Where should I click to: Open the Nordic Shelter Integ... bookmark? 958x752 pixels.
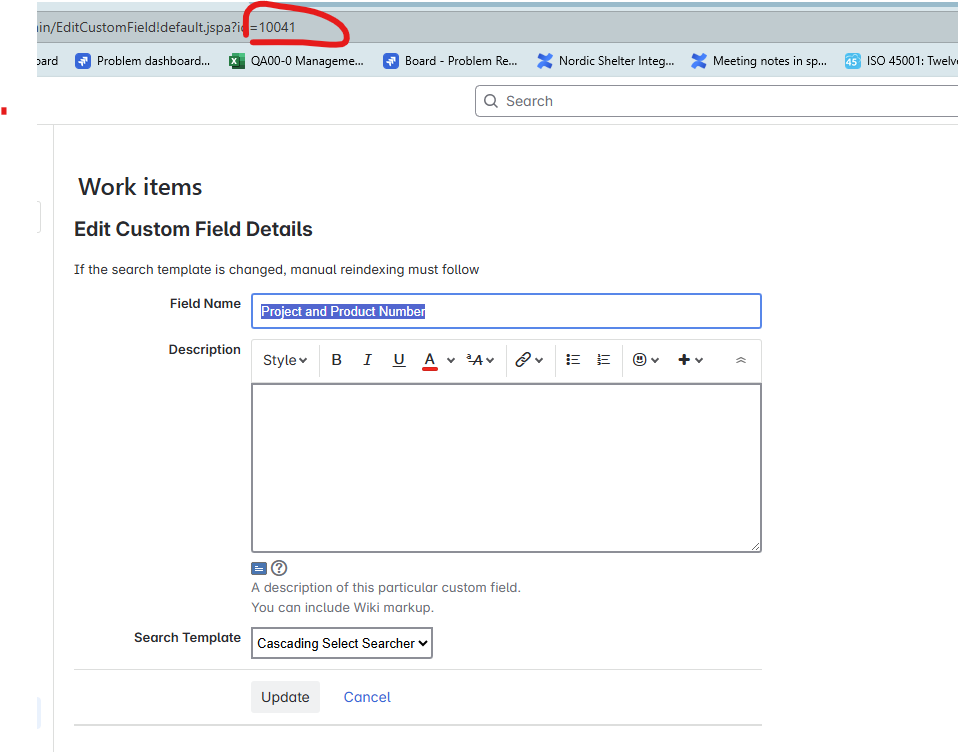tap(605, 61)
